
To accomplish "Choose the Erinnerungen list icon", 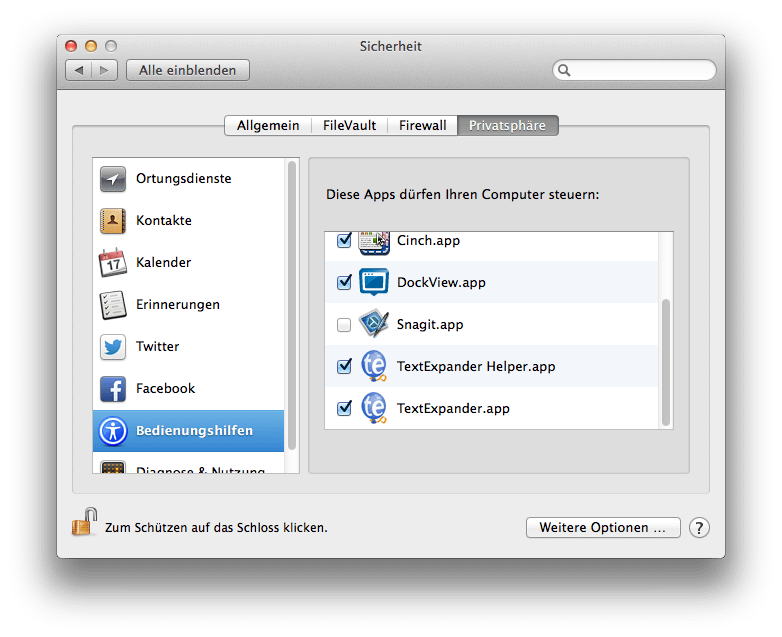I will (113, 305).
